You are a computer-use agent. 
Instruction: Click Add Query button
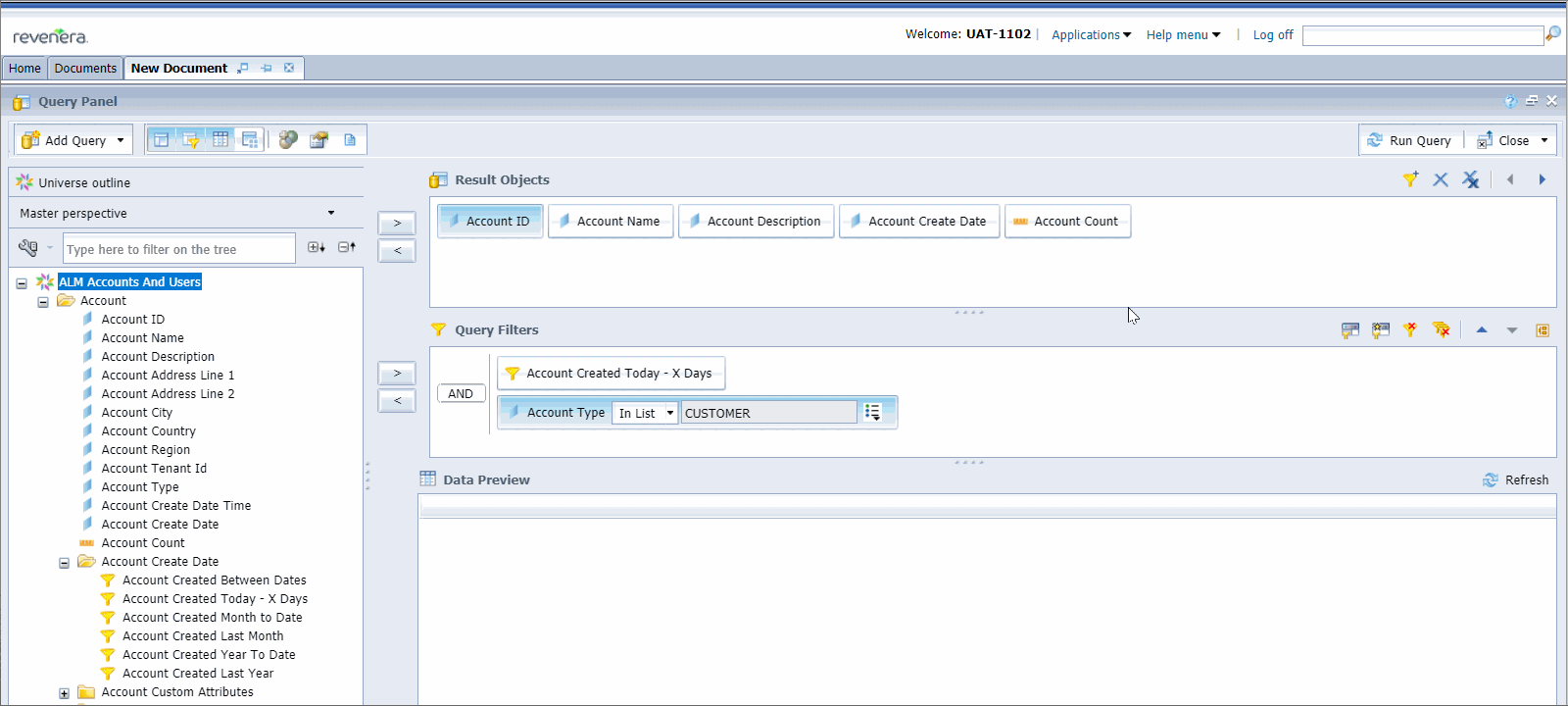pos(65,140)
